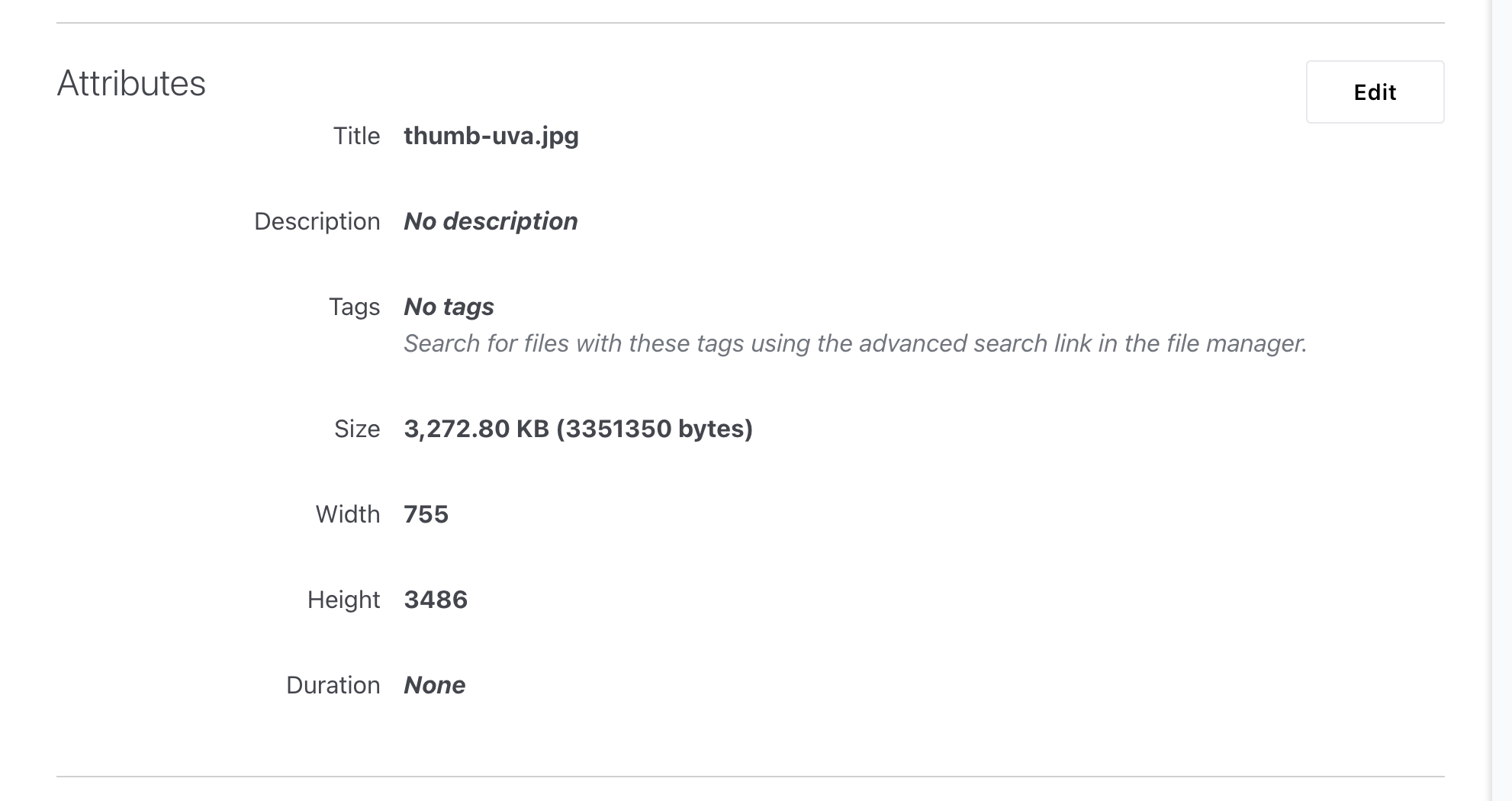This screenshot has width=1512, height=801.
Task: Click the Edit button for Attributes
Action: pyautogui.click(x=1375, y=92)
